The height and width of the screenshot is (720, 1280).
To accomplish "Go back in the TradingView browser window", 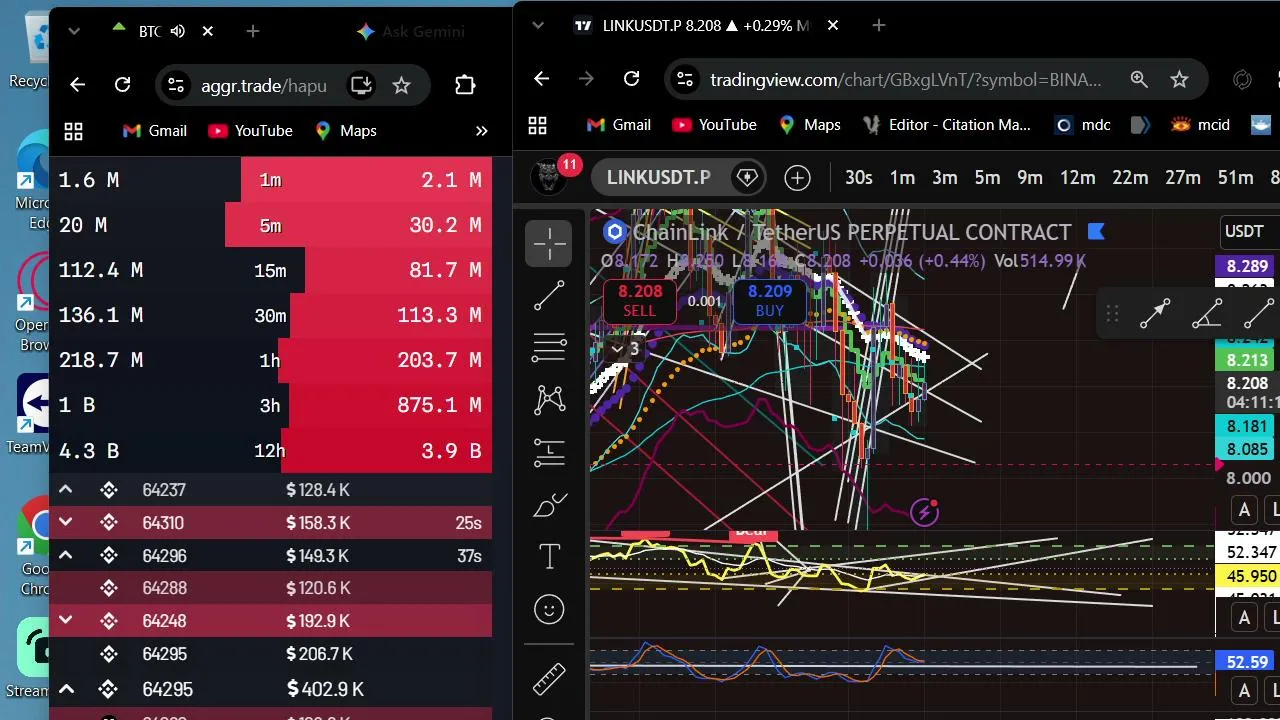I will [x=541, y=79].
